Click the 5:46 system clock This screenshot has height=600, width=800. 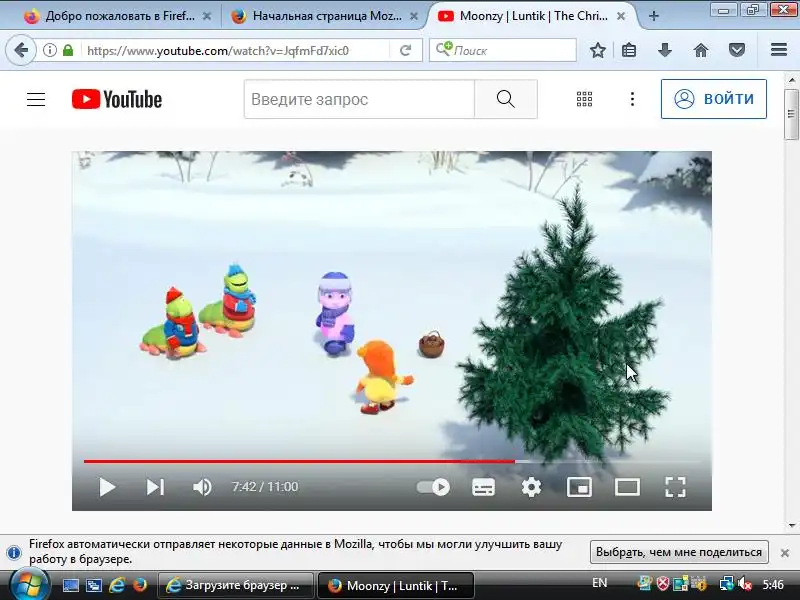tap(773, 585)
